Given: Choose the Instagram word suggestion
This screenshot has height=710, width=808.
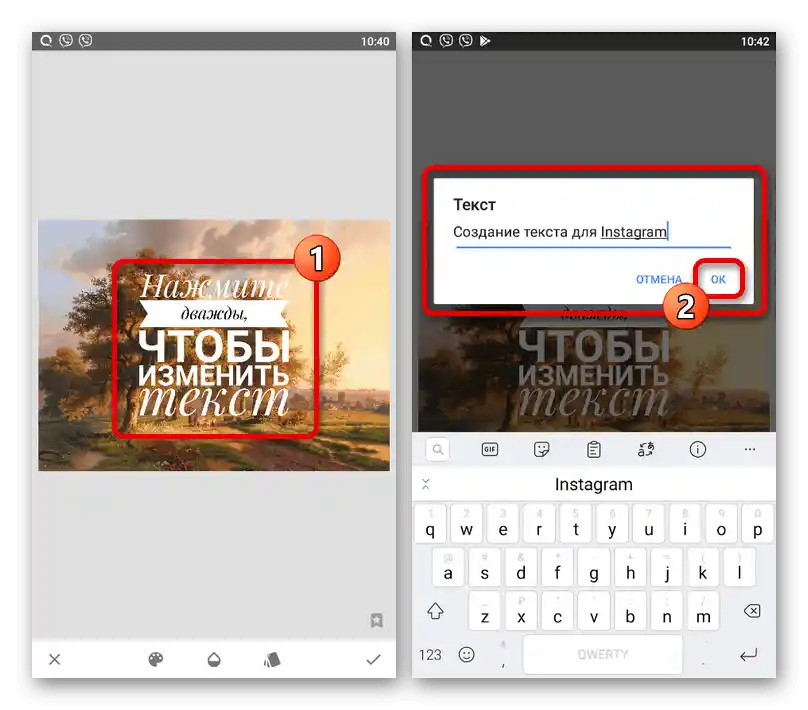Looking at the screenshot, I should pos(594,484).
